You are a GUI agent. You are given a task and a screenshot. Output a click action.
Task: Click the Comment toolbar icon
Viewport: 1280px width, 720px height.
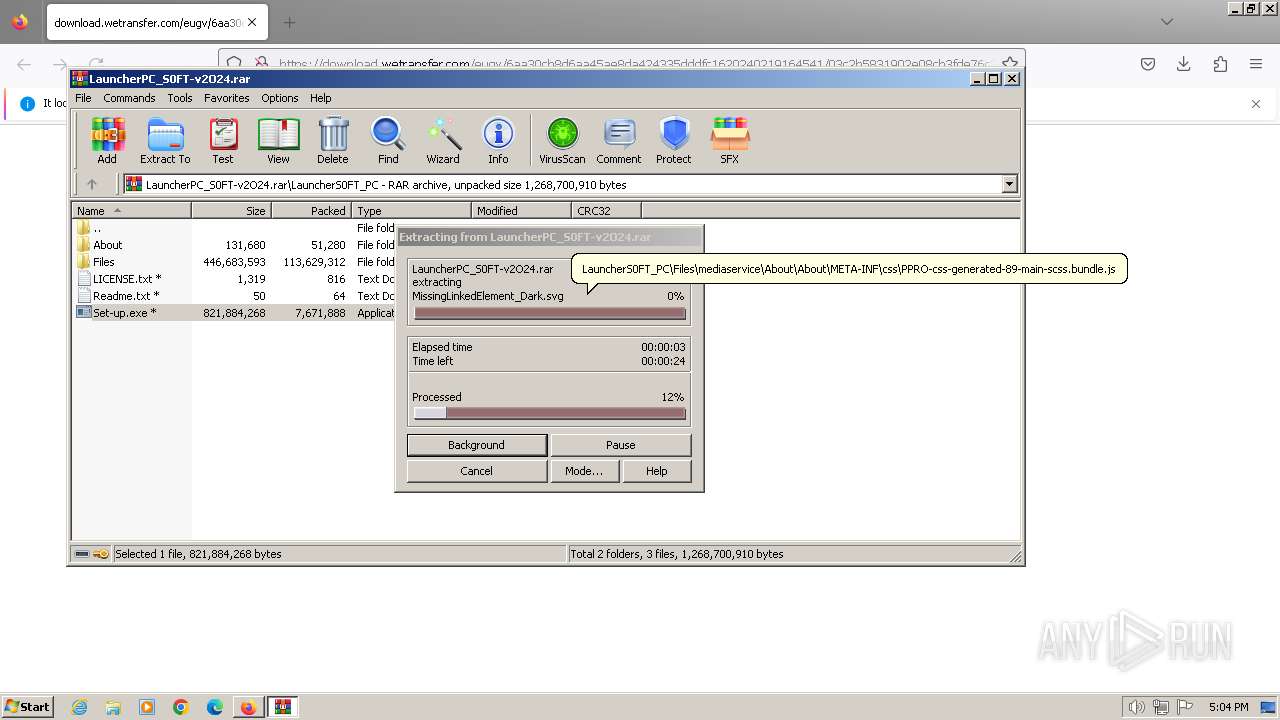[619, 141]
